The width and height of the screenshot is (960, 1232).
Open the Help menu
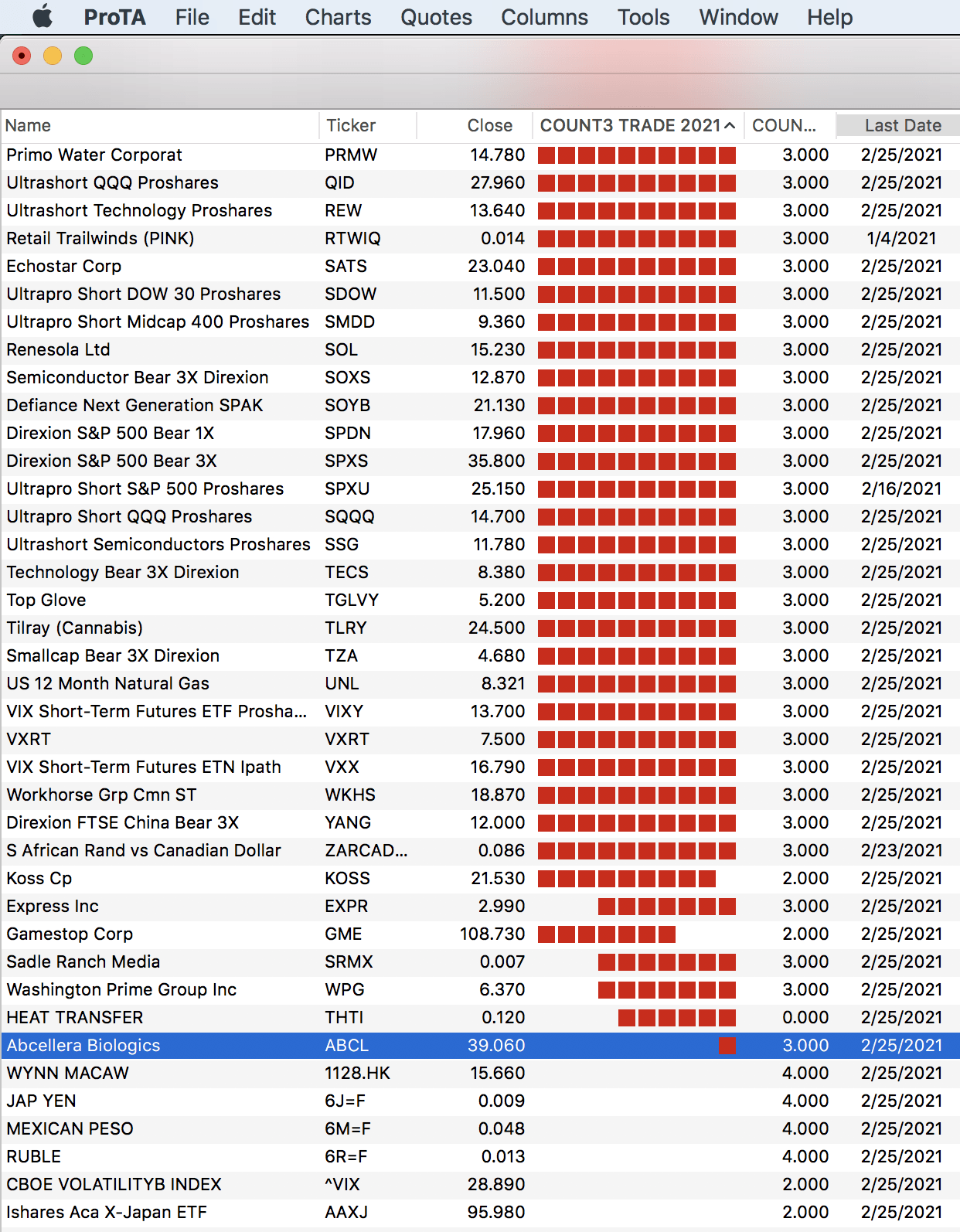(x=829, y=17)
